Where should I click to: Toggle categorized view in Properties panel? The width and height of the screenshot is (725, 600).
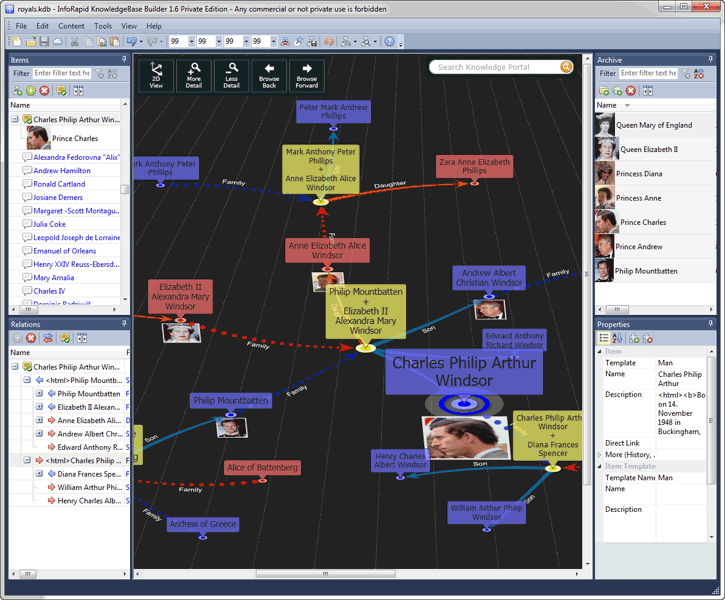pyautogui.click(x=604, y=338)
